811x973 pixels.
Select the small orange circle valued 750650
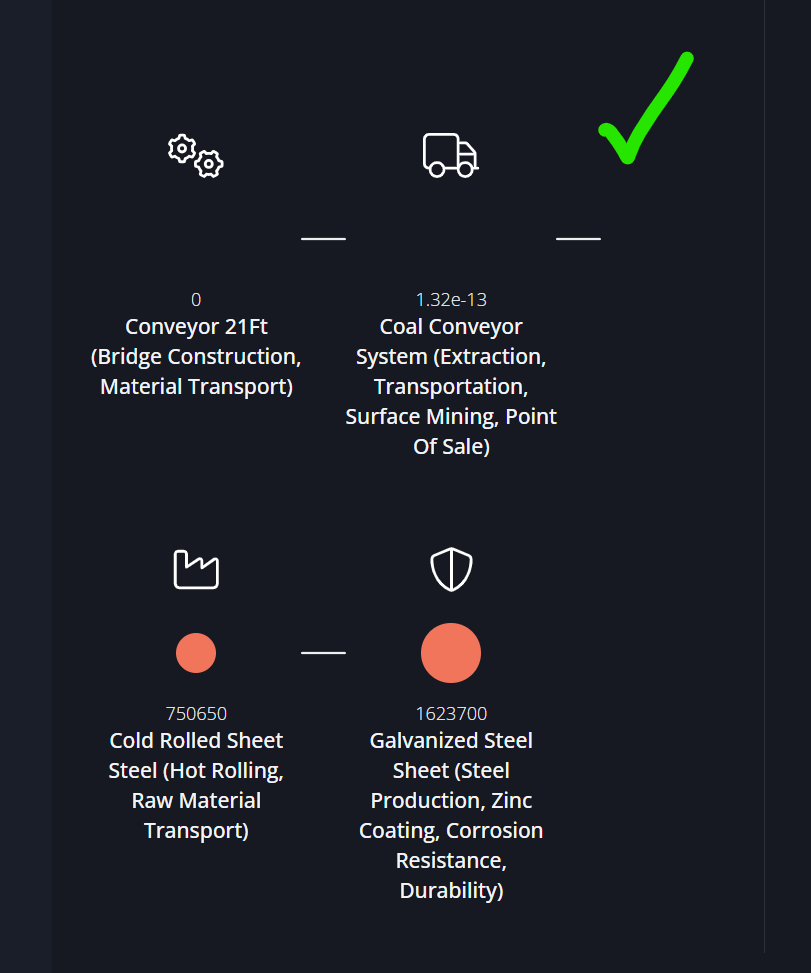(x=196, y=653)
